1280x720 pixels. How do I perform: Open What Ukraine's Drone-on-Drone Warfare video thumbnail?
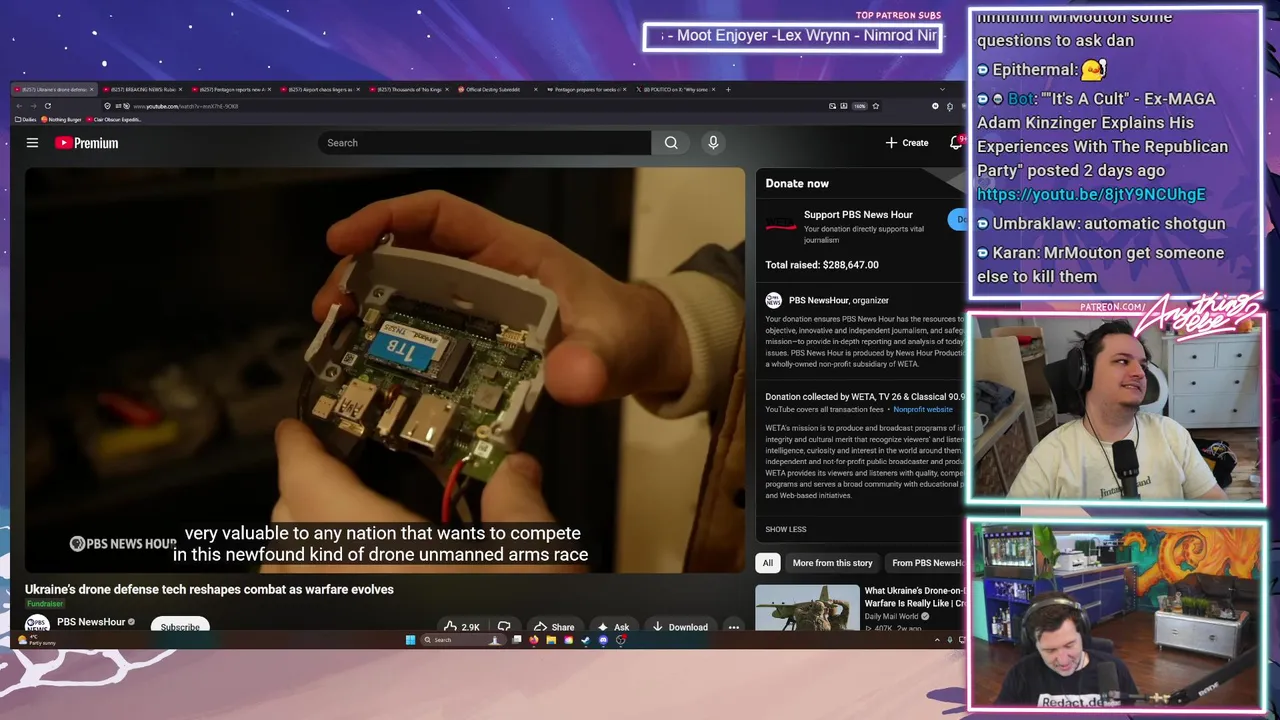[x=807, y=608]
